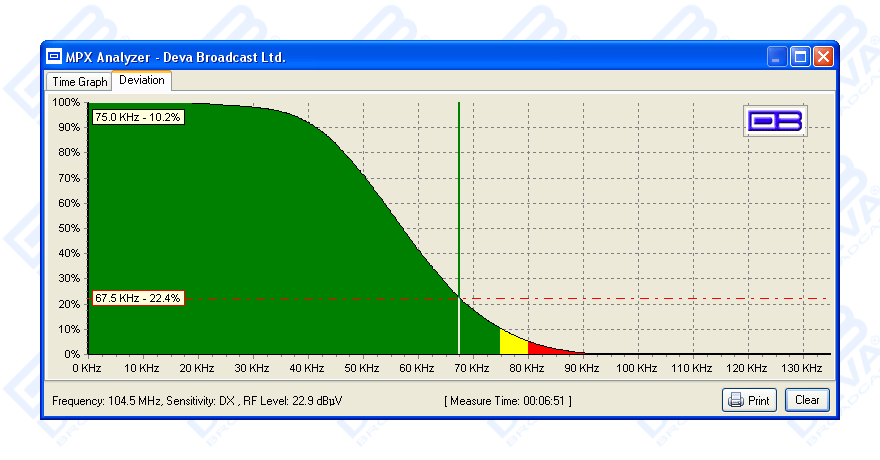Click the 67.5 KHz - 22.4% label

pos(138,298)
